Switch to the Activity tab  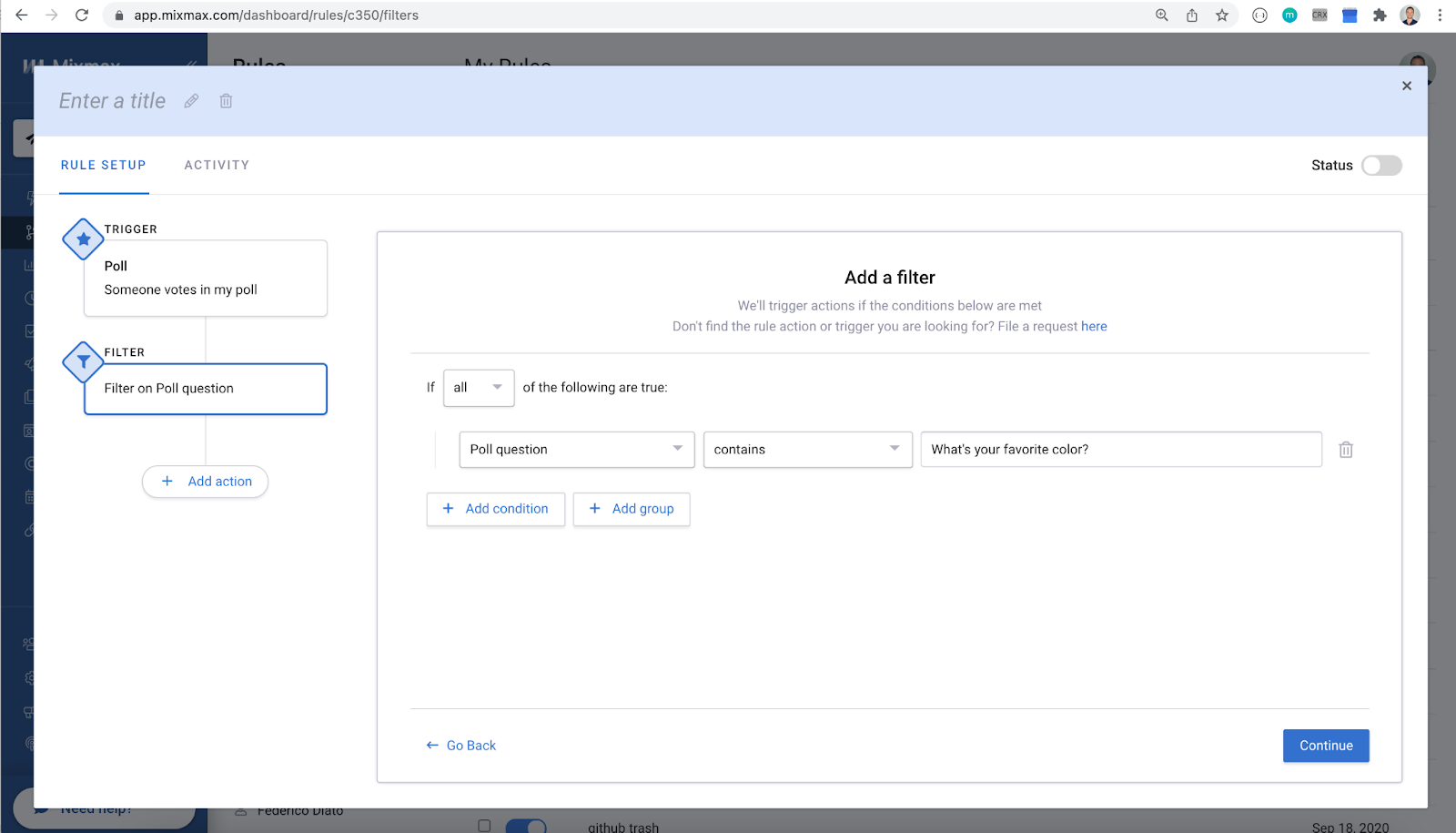tap(217, 166)
